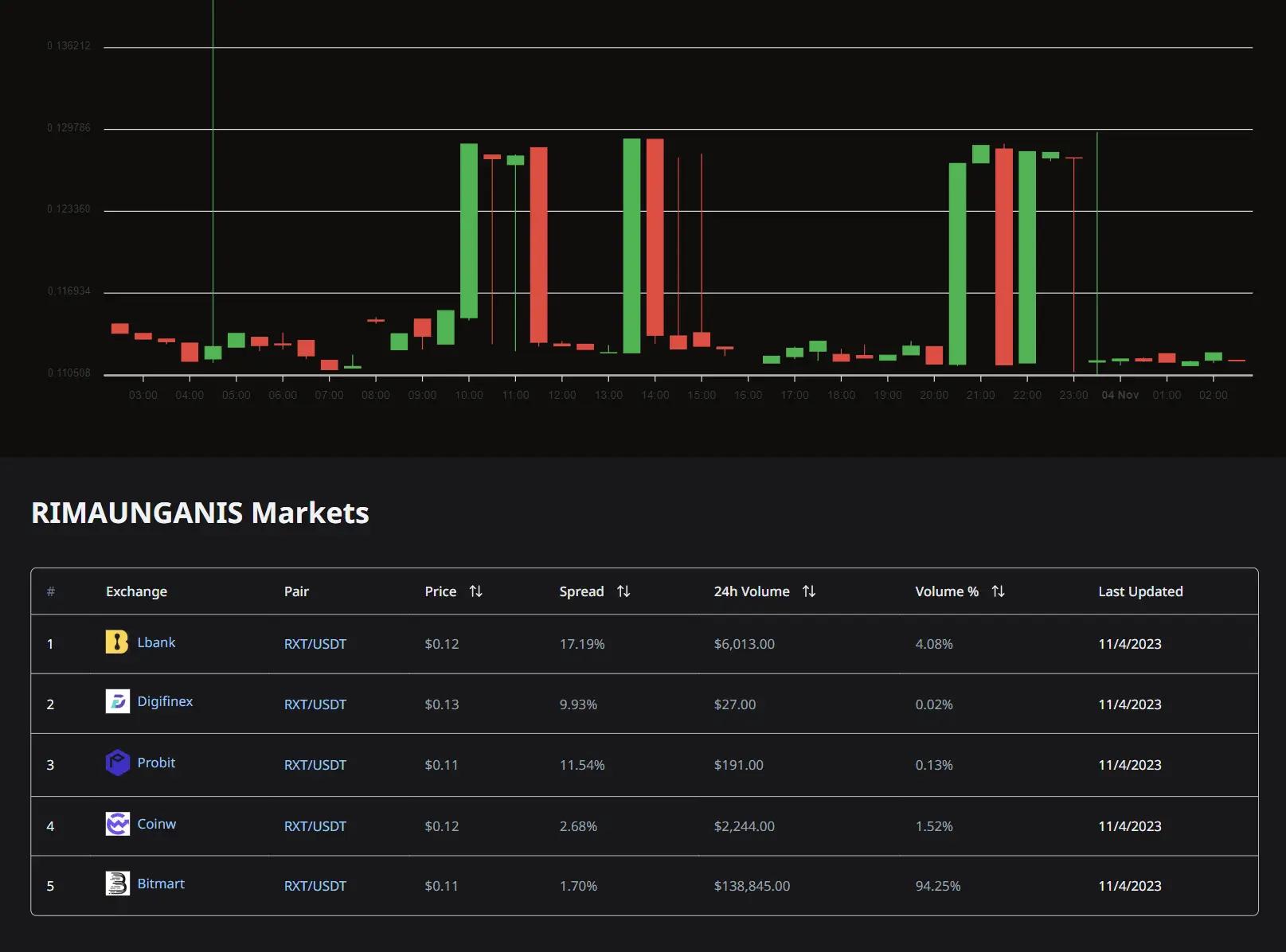Sort table by 24h Volume arrows icon
The width and height of the screenshot is (1286, 952).
(809, 591)
